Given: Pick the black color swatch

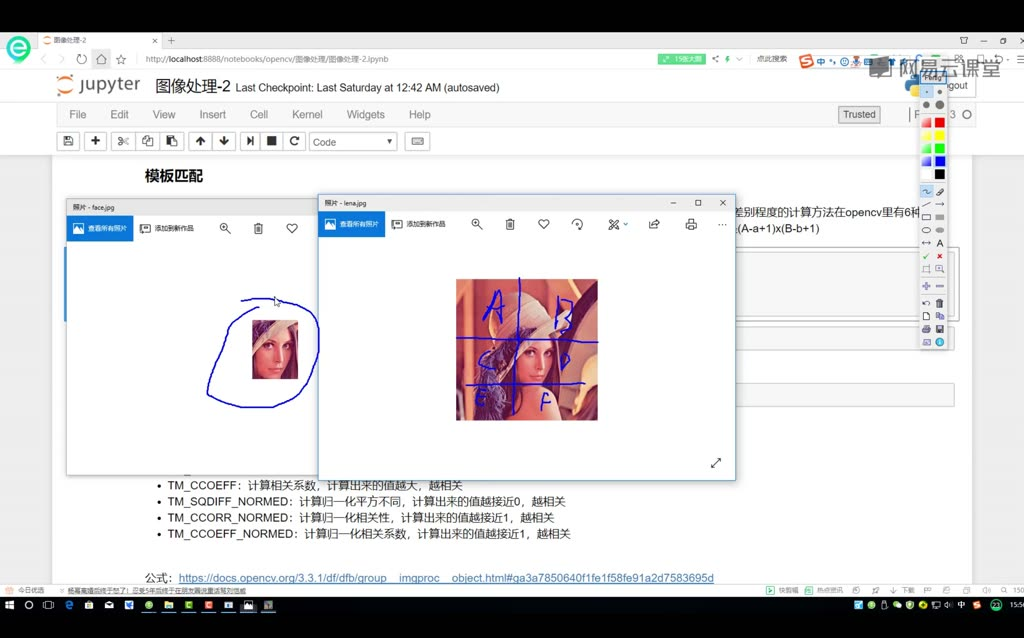Looking at the screenshot, I should tap(939, 174).
